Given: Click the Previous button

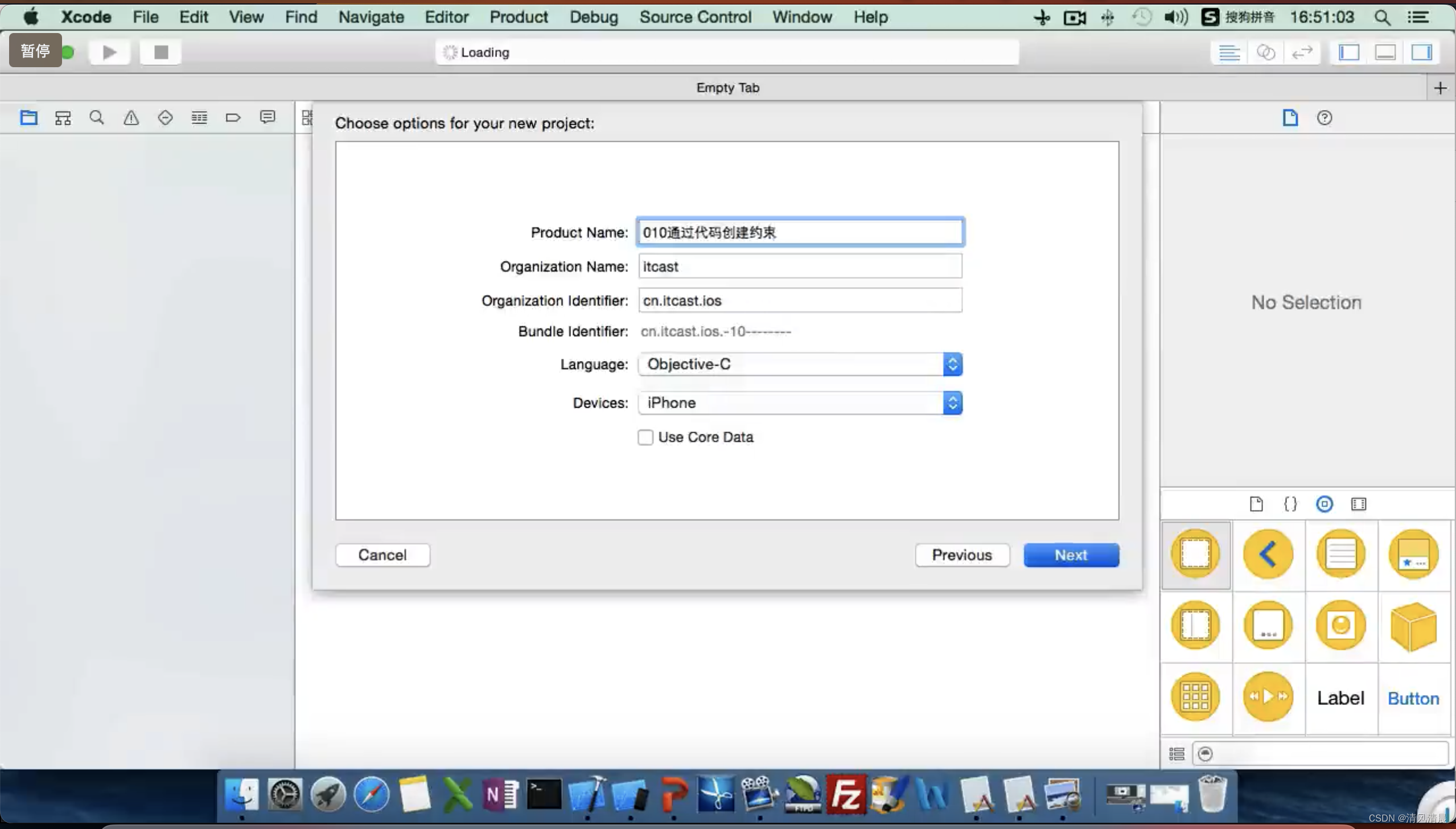Looking at the screenshot, I should (962, 555).
